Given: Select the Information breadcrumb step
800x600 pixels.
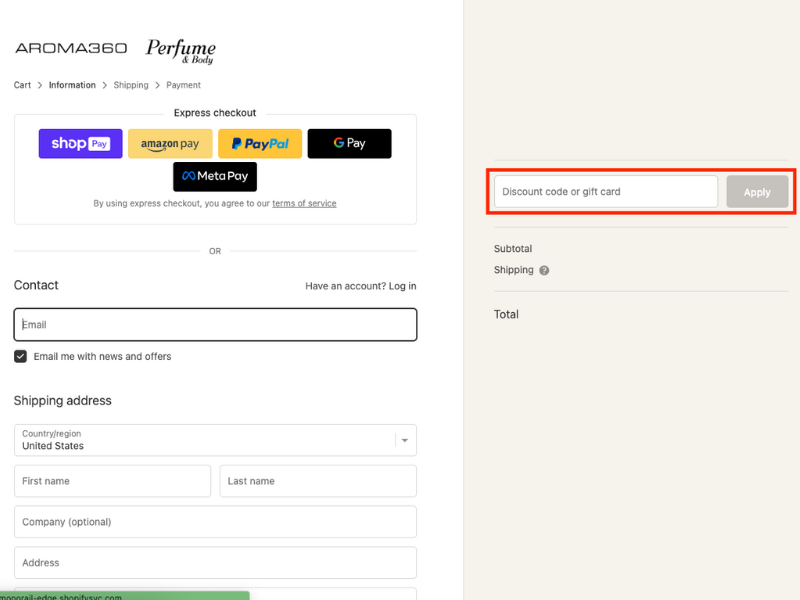Looking at the screenshot, I should [72, 85].
